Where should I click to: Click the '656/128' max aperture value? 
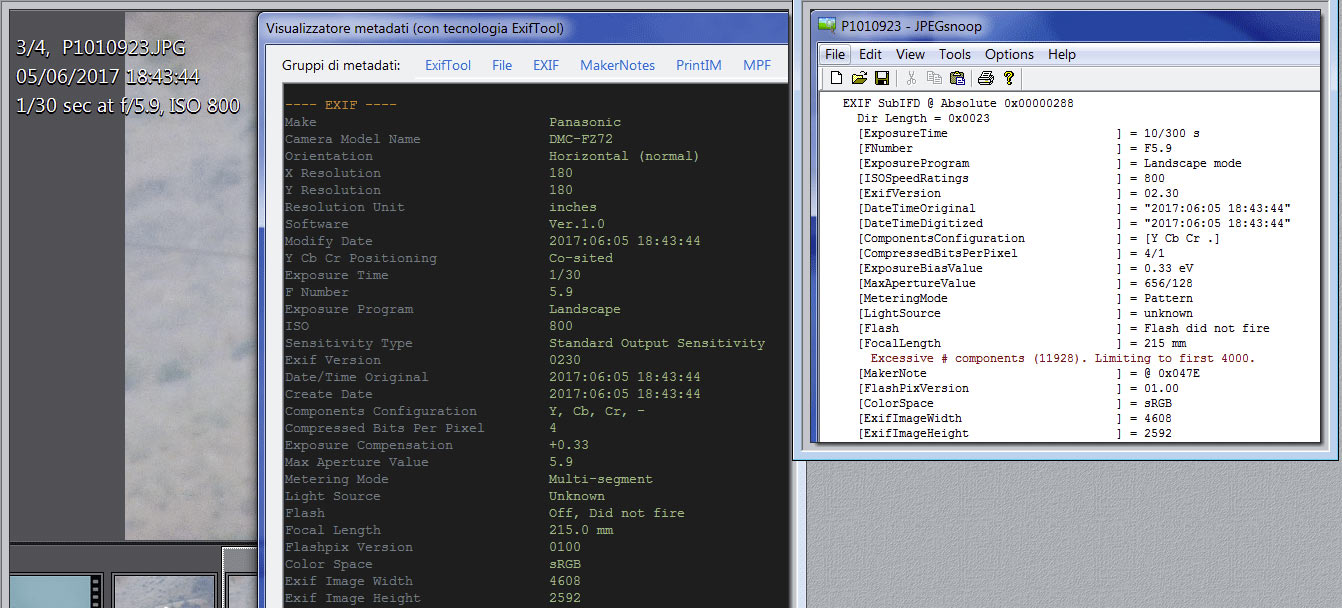click(1170, 283)
